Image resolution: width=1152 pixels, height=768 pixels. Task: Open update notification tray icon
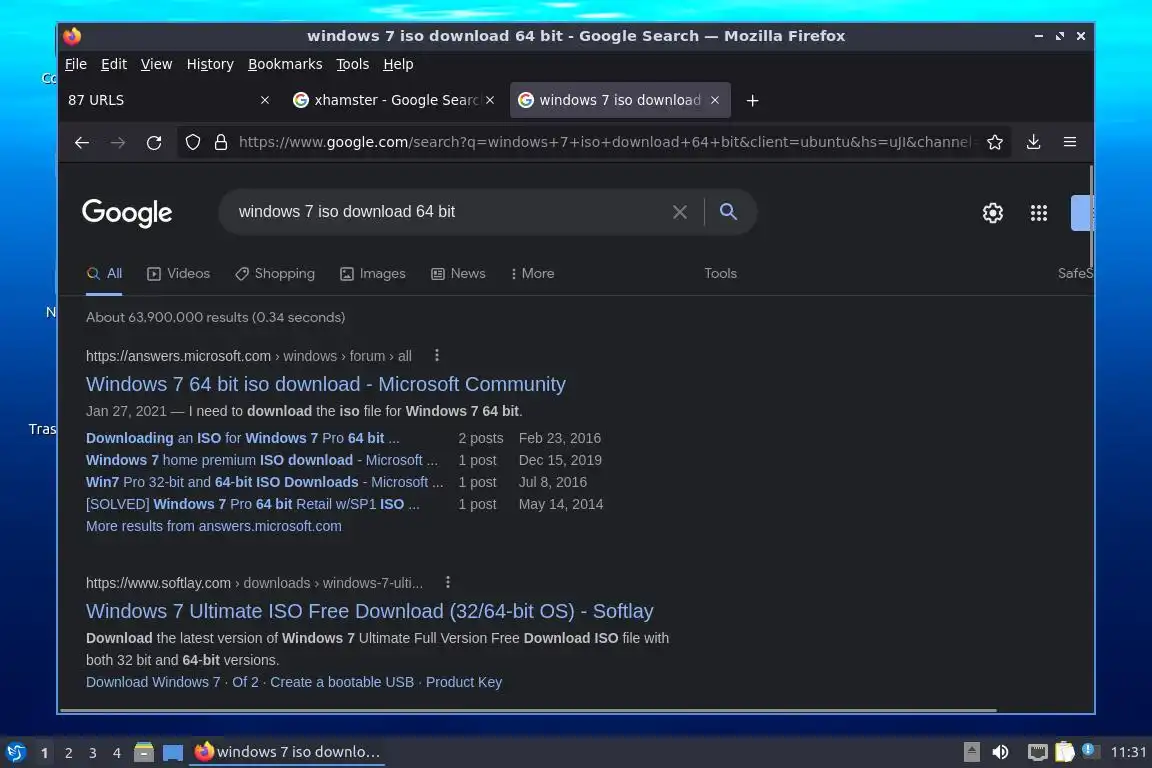click(x=1090, y=751)
